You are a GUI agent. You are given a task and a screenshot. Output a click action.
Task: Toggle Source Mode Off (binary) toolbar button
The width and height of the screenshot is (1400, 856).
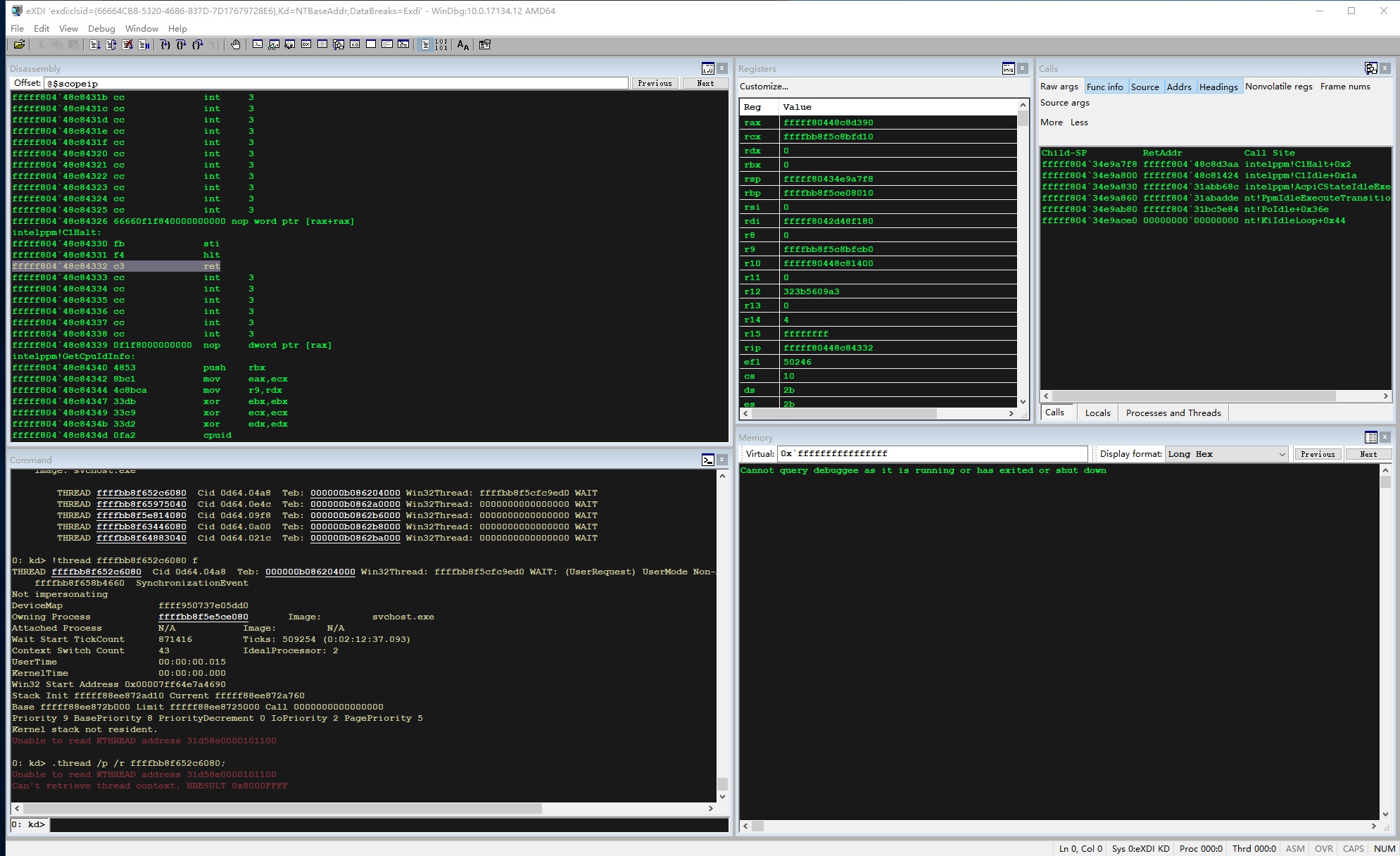441,45
